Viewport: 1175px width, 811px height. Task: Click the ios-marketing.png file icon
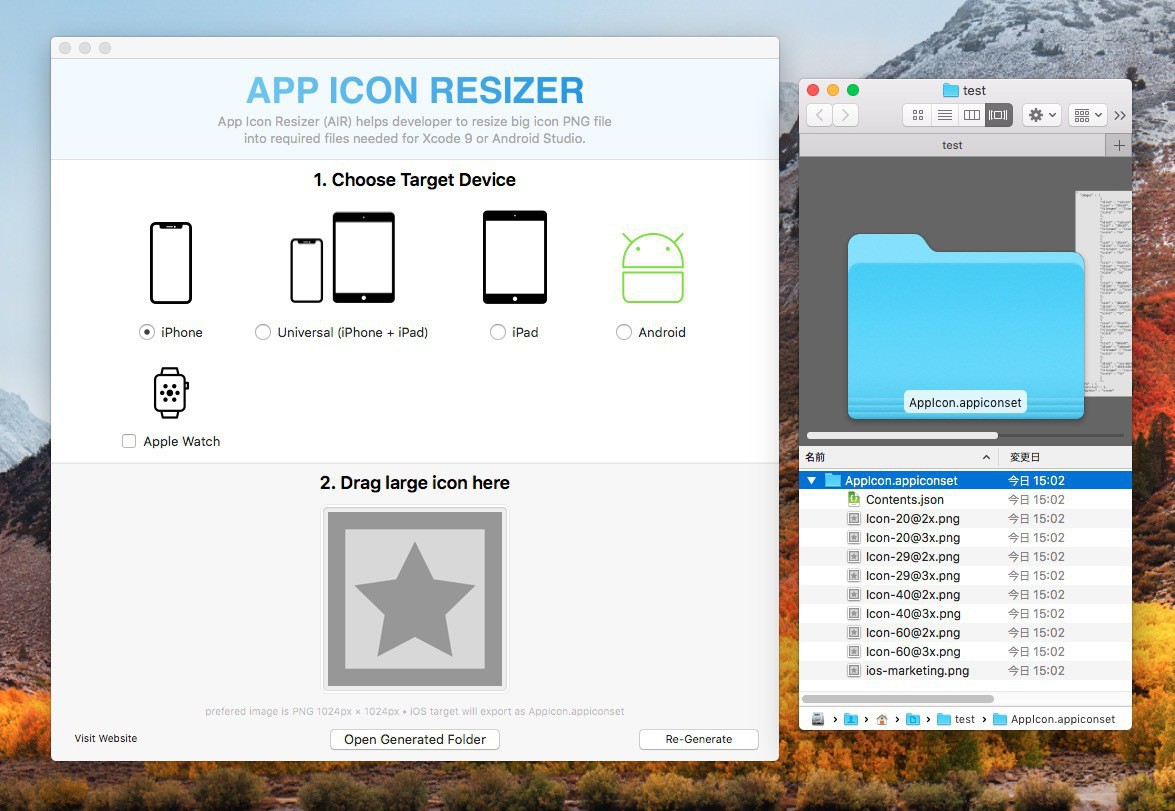click(x=854, y=671)
